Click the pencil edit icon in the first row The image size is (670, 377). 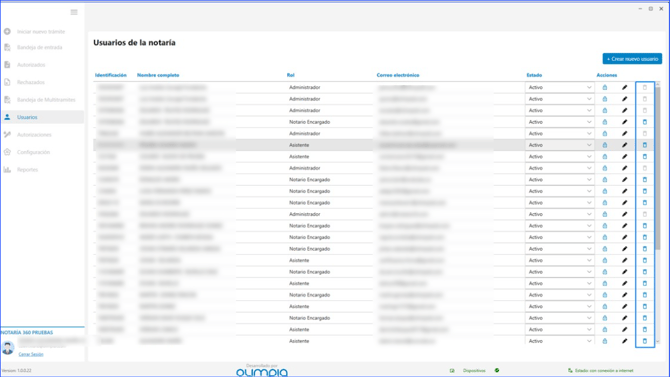tap(625, 87)
